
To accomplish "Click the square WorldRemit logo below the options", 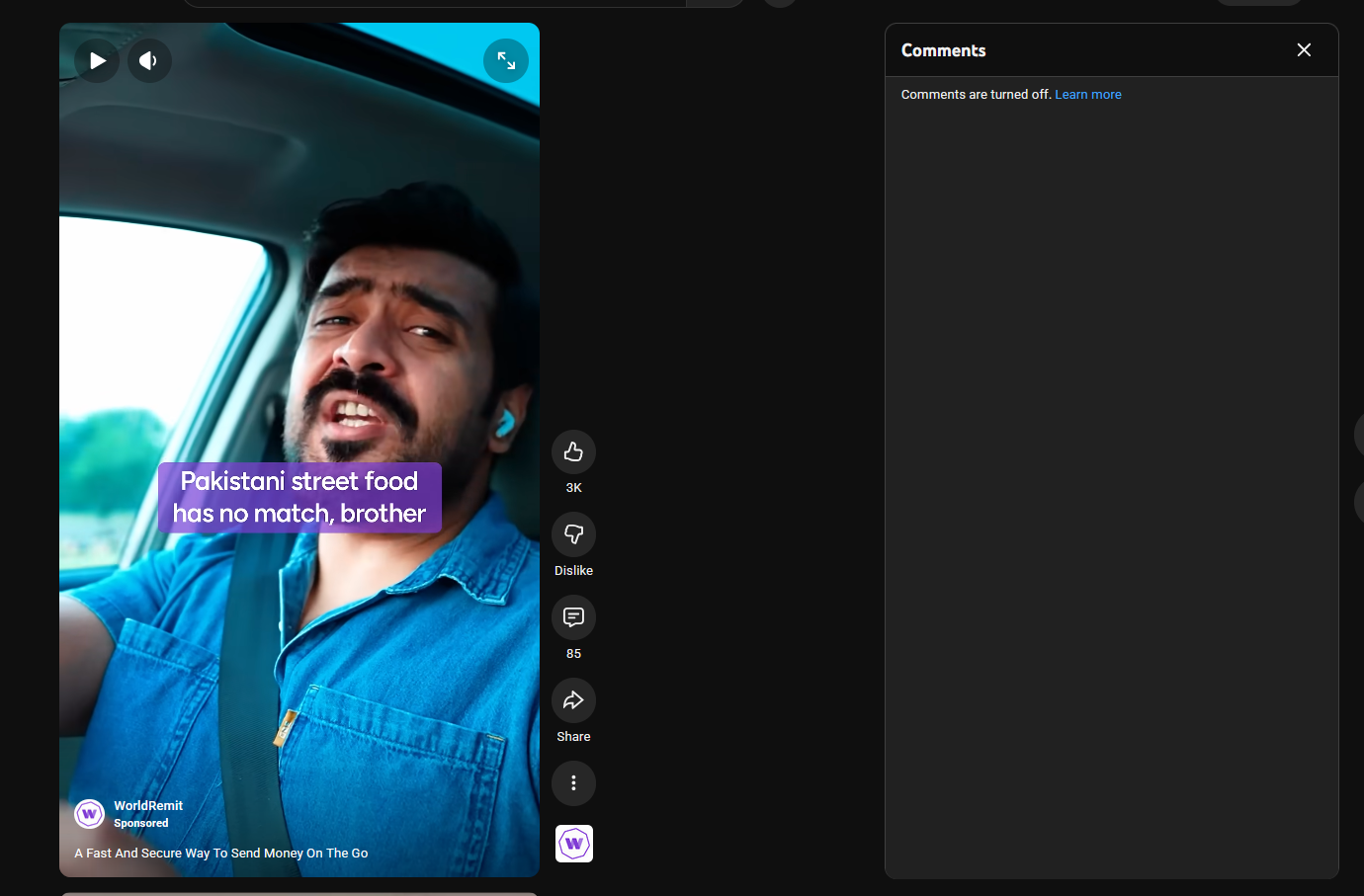I will pos(574,844).
